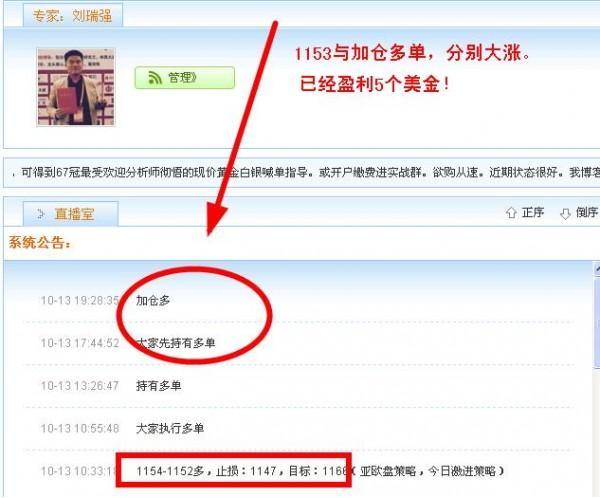Image resolution: width=600 pixels, height=498 pixels.
Task: Switch to the 直播室 tab
Action: (x=70, y=214)
